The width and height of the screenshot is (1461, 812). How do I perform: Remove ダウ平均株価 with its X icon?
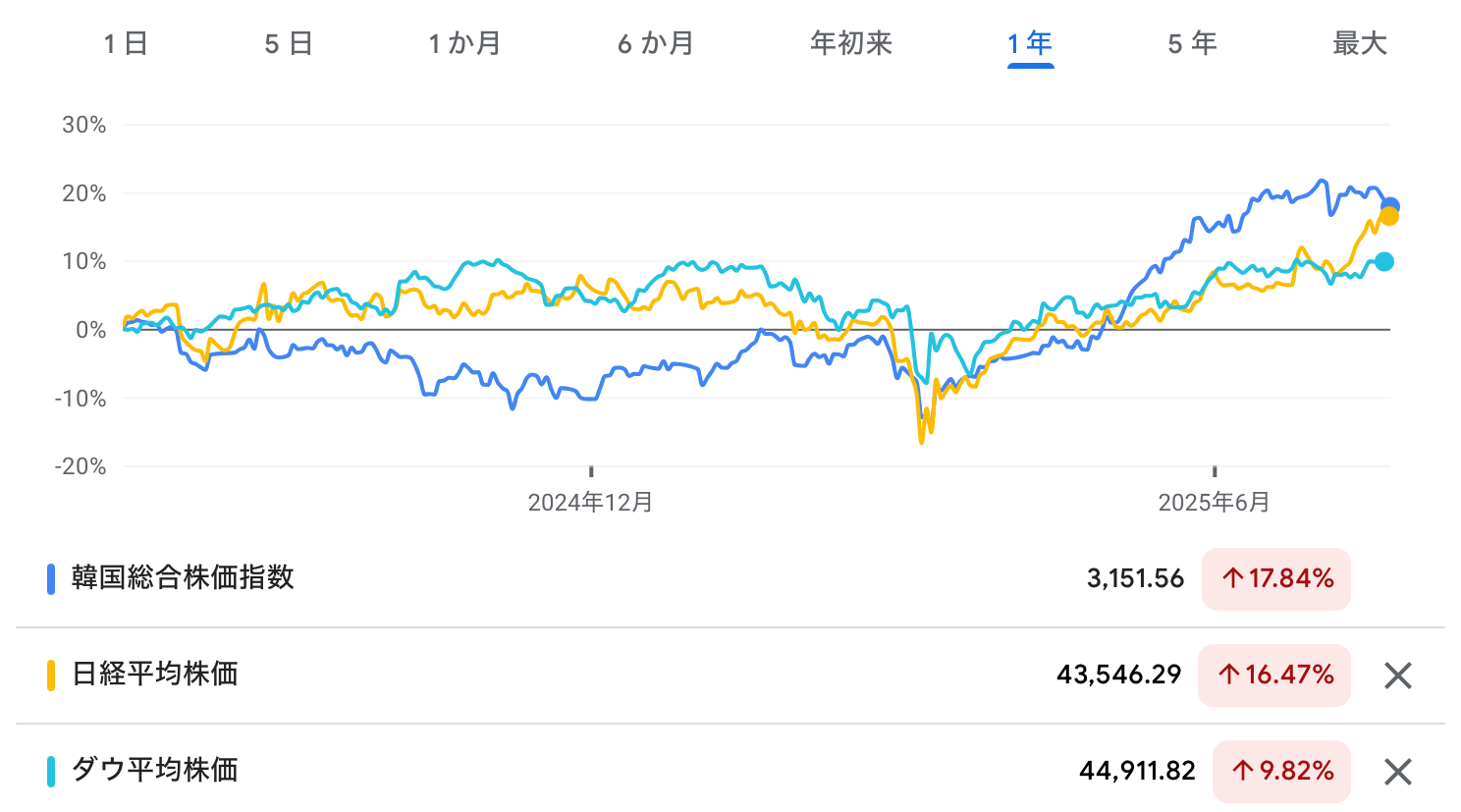1397,772
